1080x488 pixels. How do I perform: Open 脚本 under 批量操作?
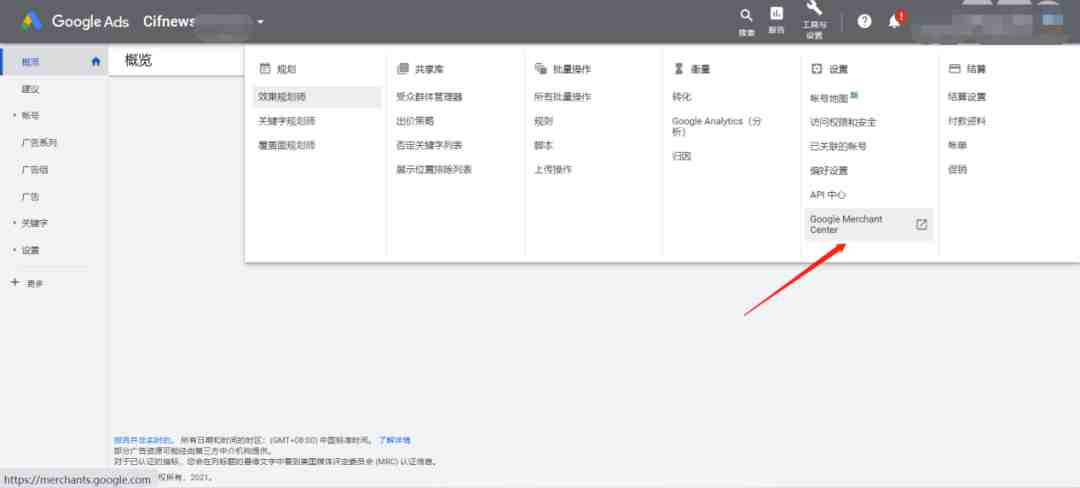543,146
